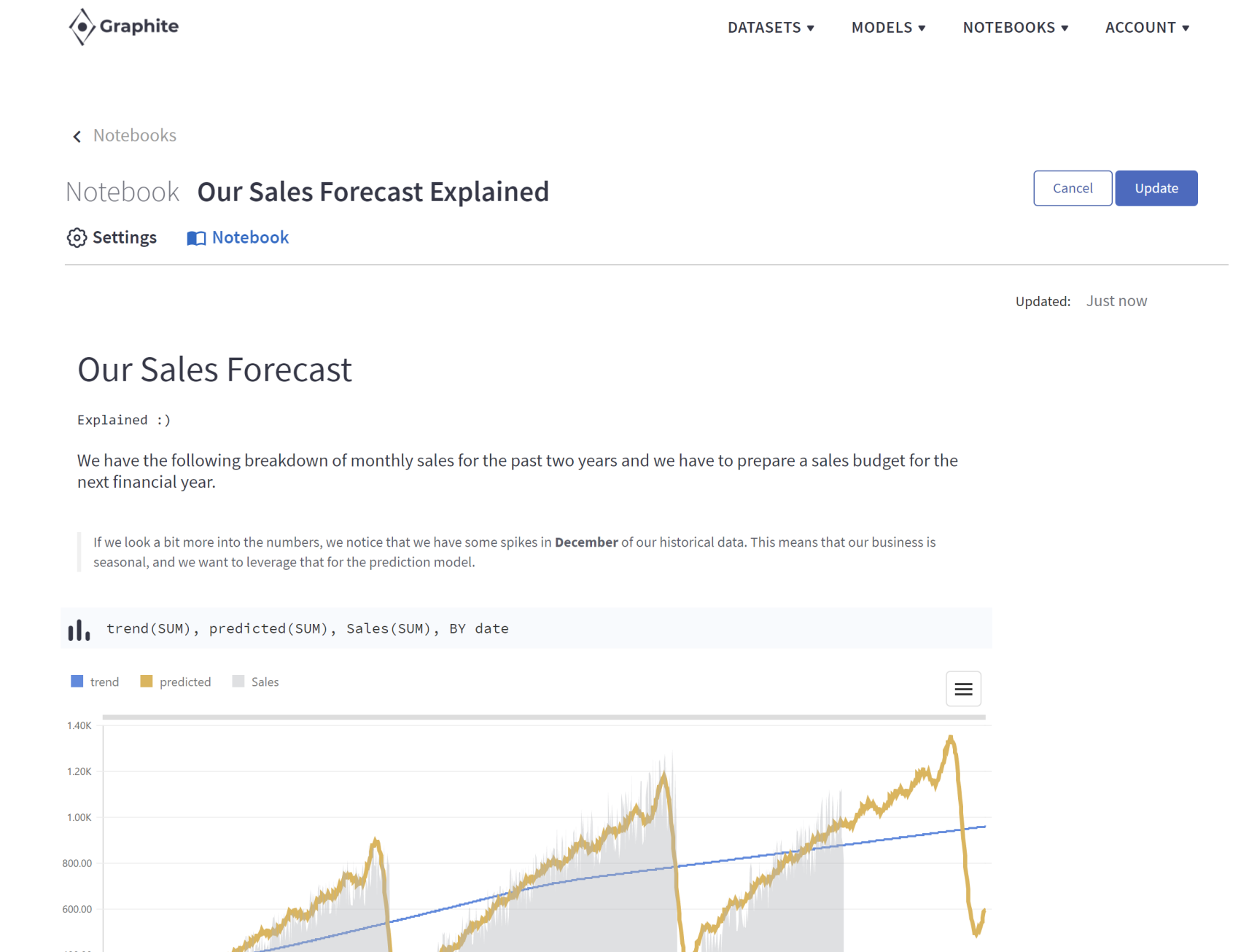1249x952 pixels.
Task: Click the Sales legend color square
Action: [237, 681]
